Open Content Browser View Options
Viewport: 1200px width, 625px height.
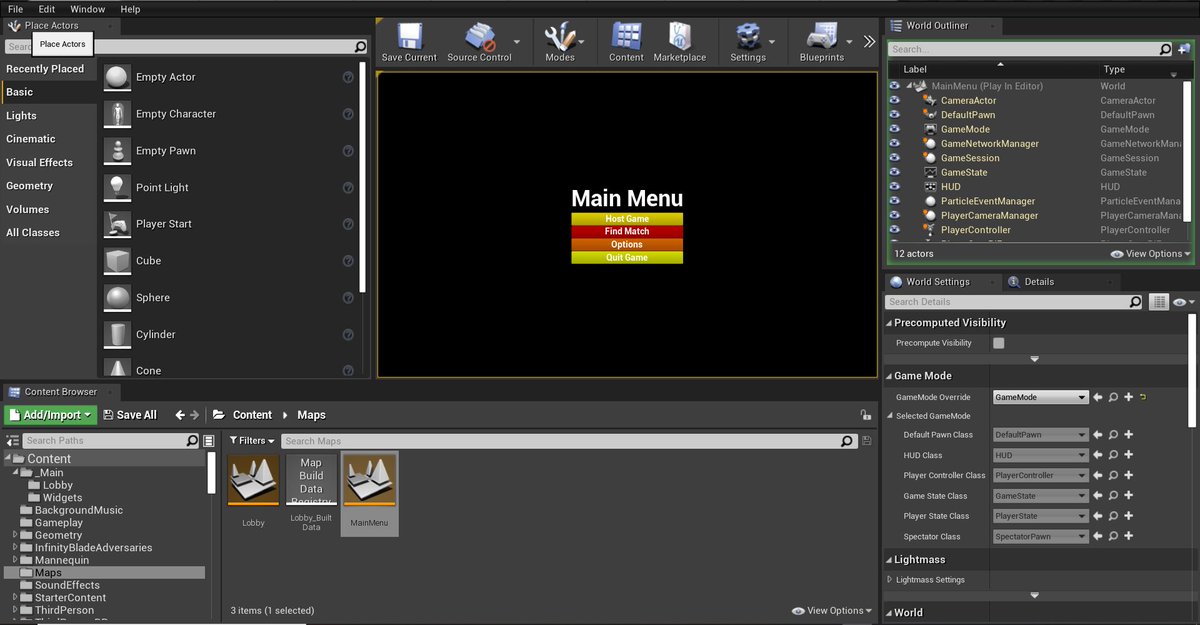coord(832,611)
